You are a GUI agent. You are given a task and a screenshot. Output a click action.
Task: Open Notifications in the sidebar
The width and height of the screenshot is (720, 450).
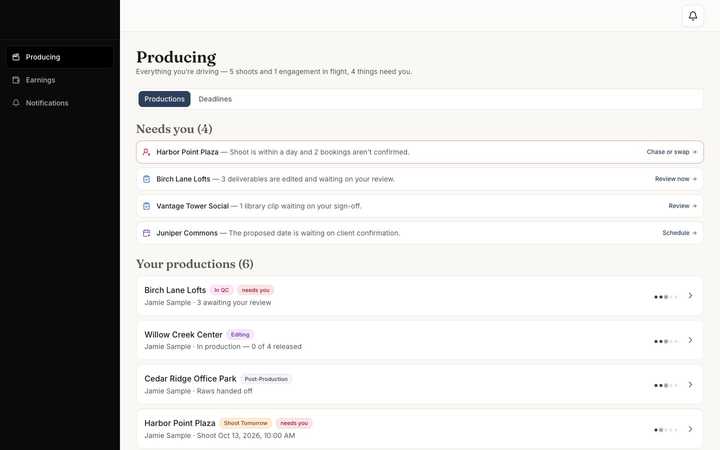point(60,103)
